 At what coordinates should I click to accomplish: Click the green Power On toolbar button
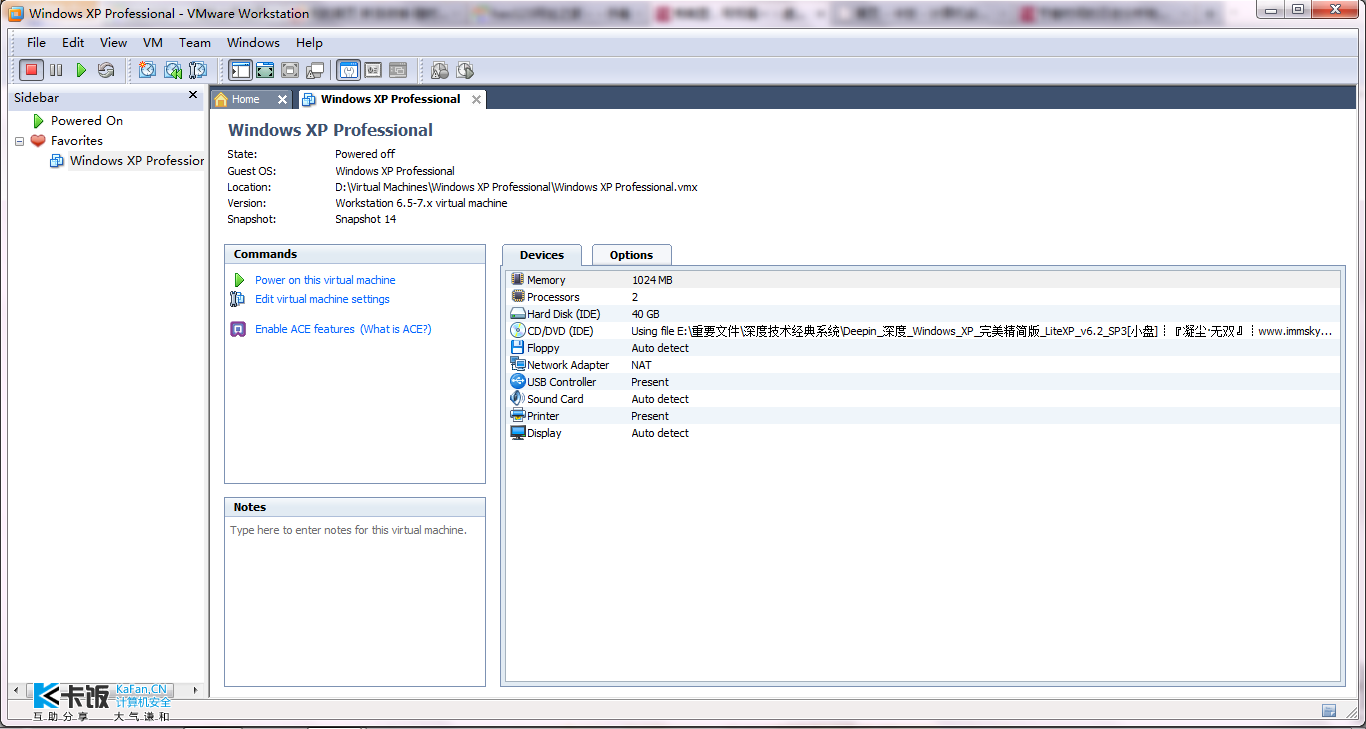81,70
